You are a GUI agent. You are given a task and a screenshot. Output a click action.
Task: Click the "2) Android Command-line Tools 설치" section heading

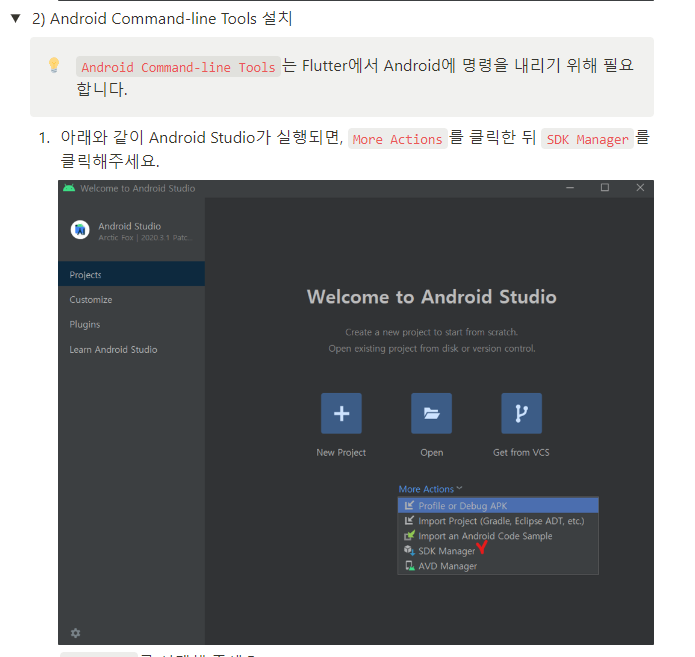[162, 19]
